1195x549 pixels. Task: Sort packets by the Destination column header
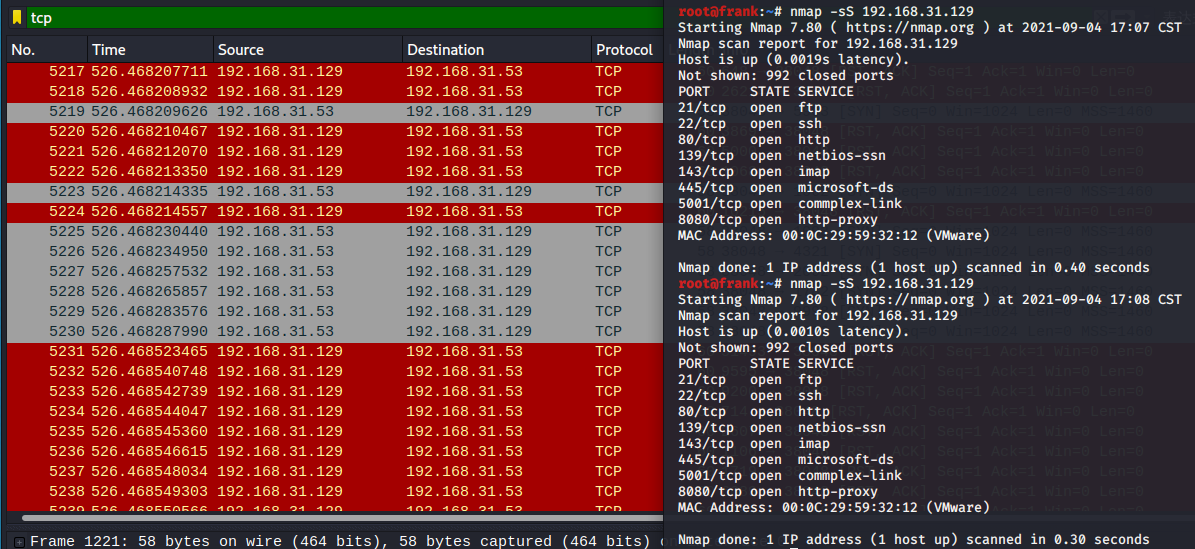[497, 50]
